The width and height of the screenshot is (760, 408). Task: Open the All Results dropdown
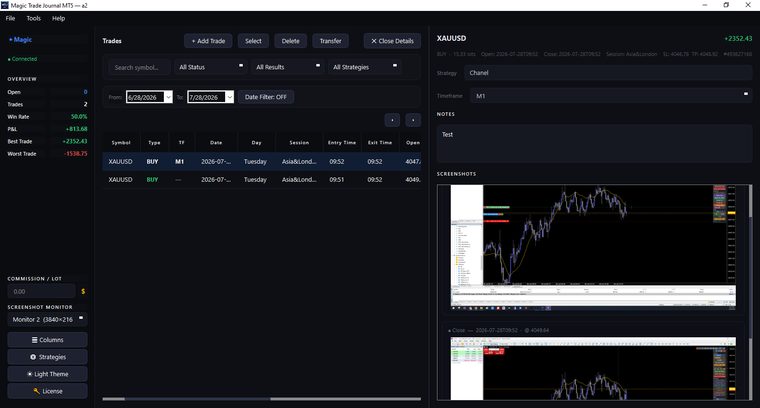tap(287, 67)
